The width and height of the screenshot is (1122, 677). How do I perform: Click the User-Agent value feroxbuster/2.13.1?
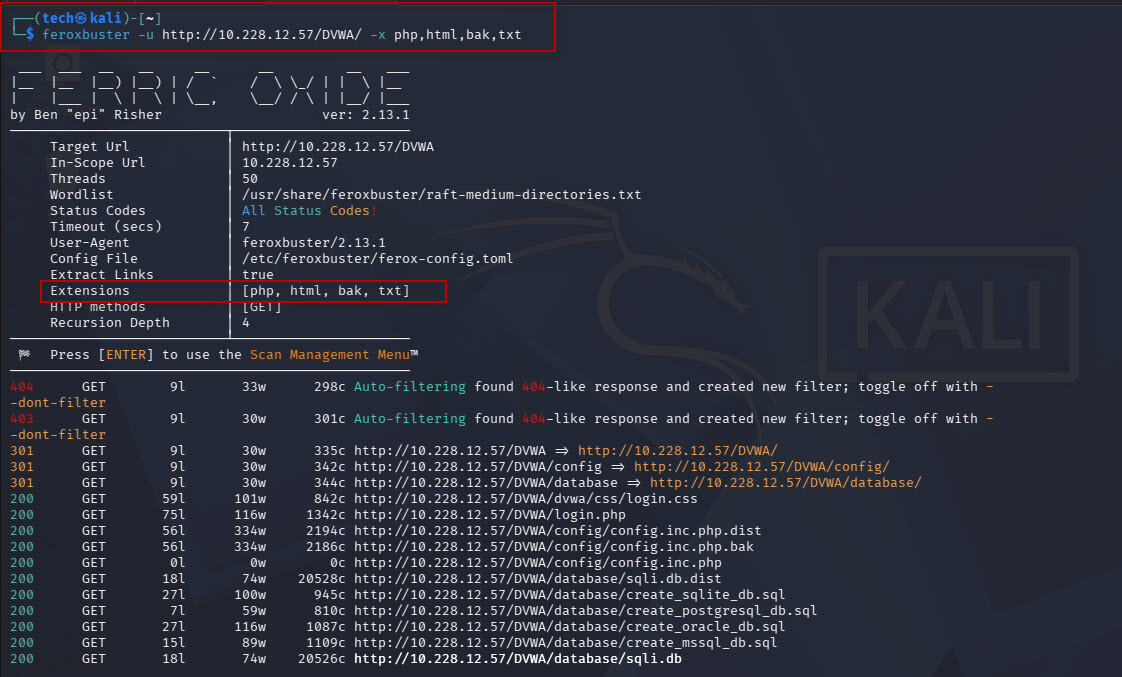click(313, 243)
